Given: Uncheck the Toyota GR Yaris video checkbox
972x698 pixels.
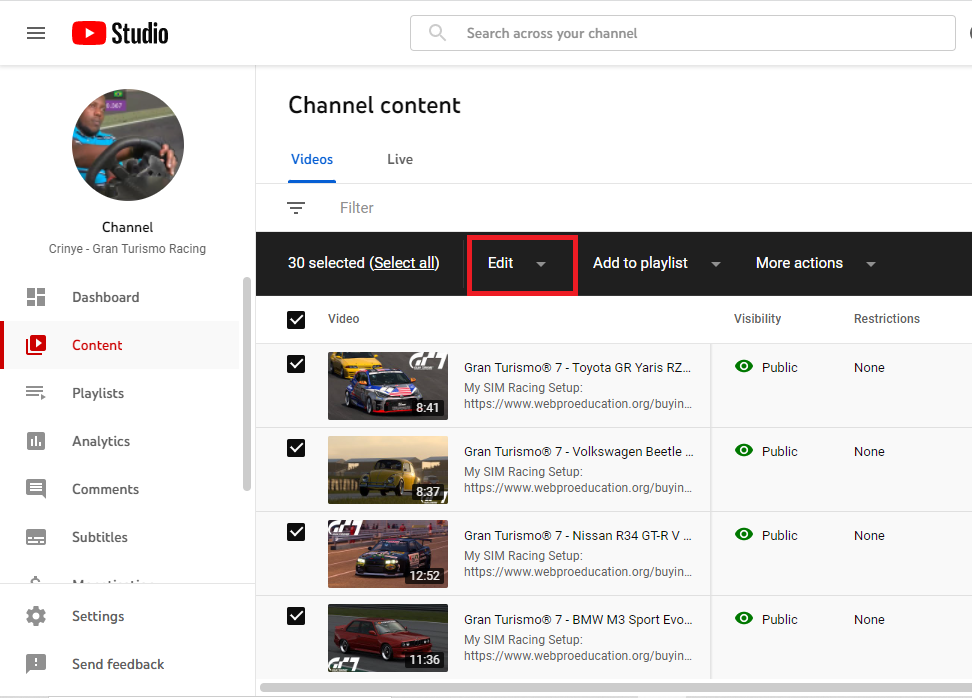Looking at the screenshot, I should [x=296, y=364].
